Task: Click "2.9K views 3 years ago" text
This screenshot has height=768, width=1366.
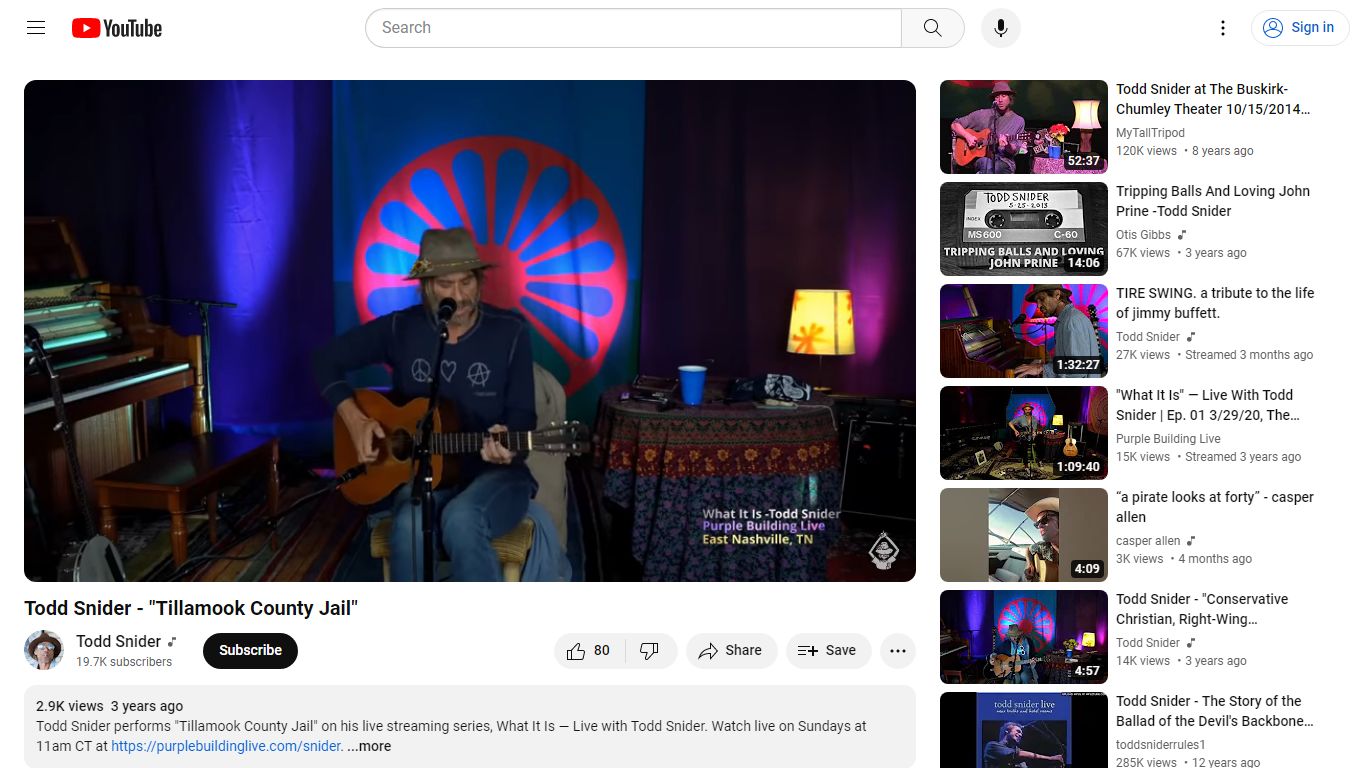Action: (109, 706)
